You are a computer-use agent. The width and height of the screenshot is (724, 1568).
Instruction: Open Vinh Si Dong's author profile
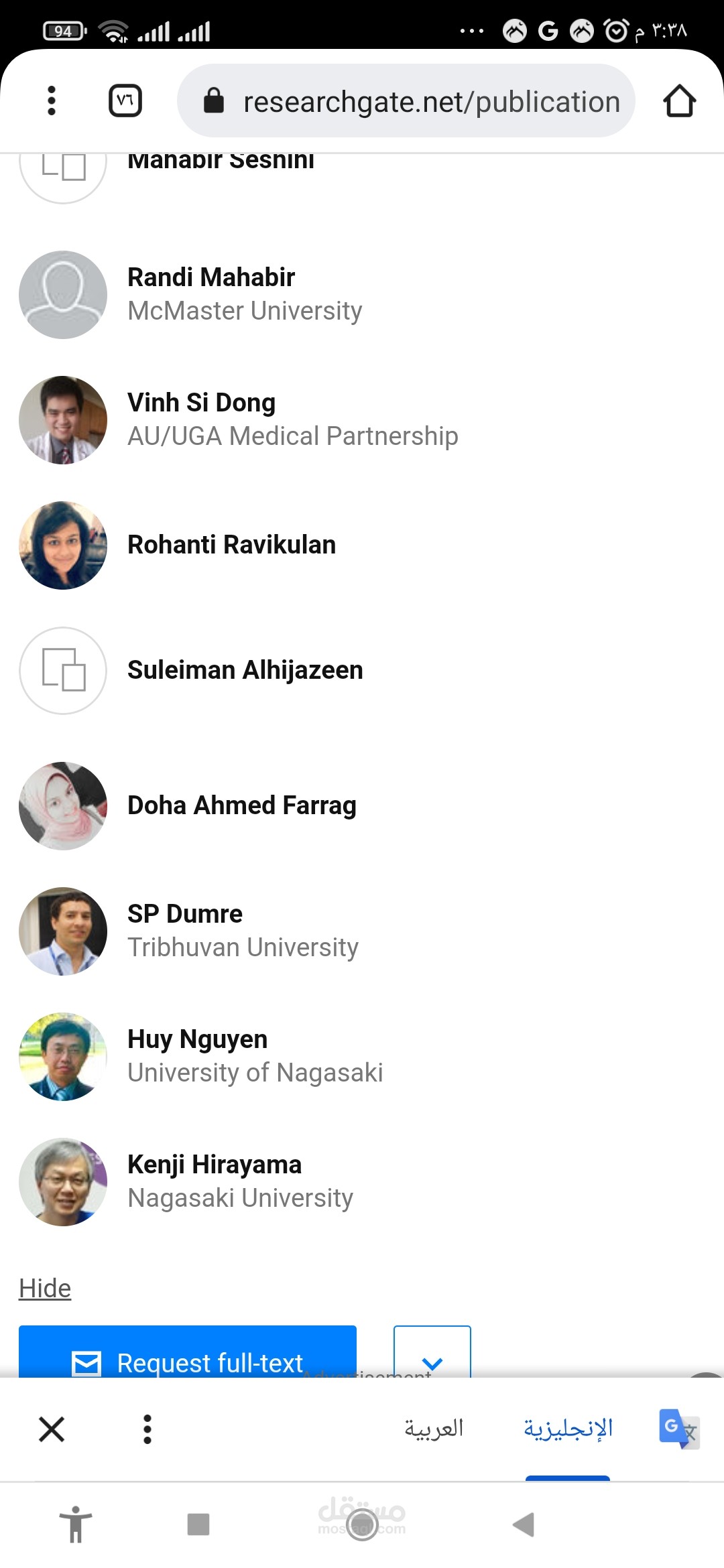[x=201, y=403]
